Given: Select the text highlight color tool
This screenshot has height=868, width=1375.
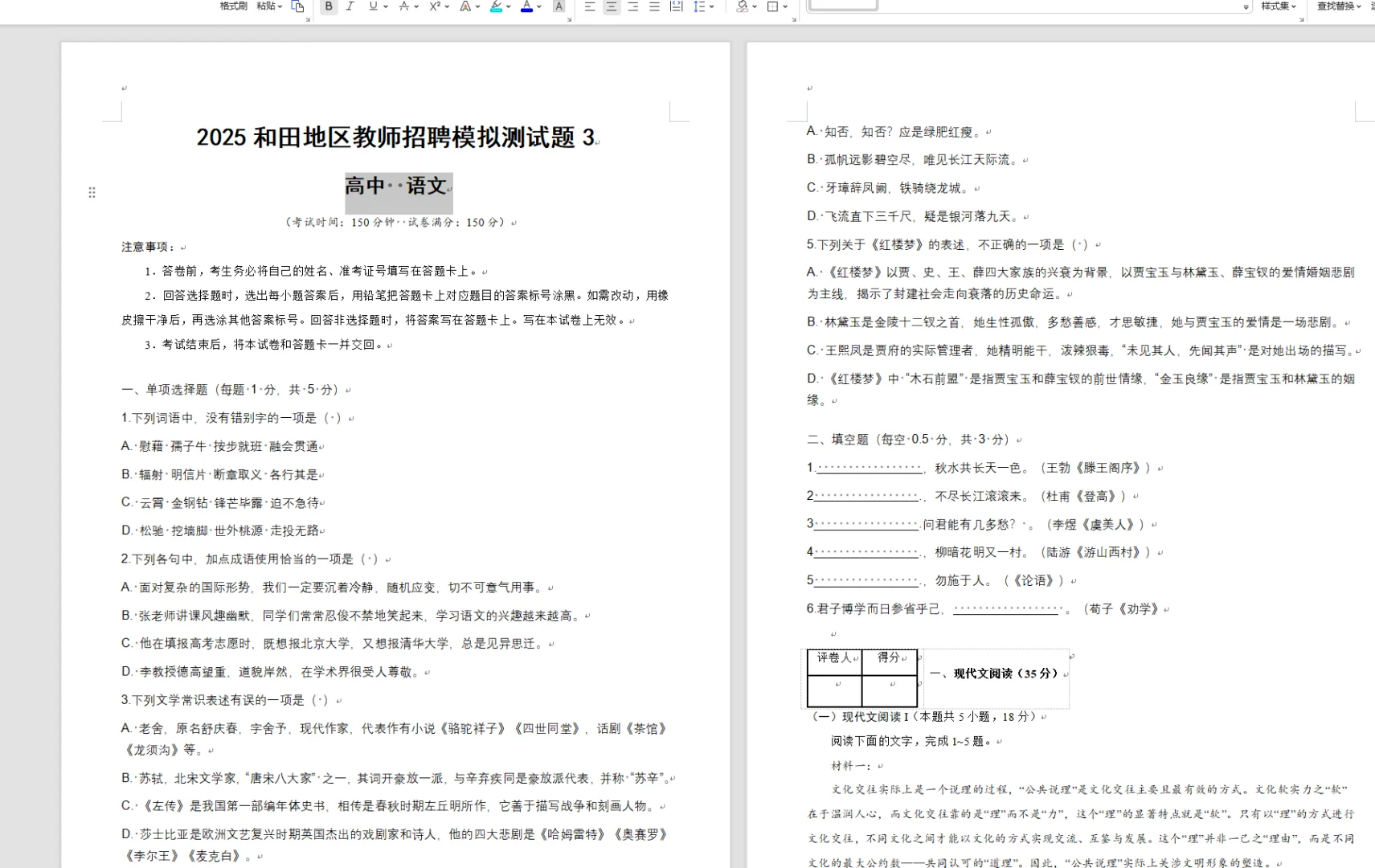Looking at the screenshot, I should click(495, 6).
